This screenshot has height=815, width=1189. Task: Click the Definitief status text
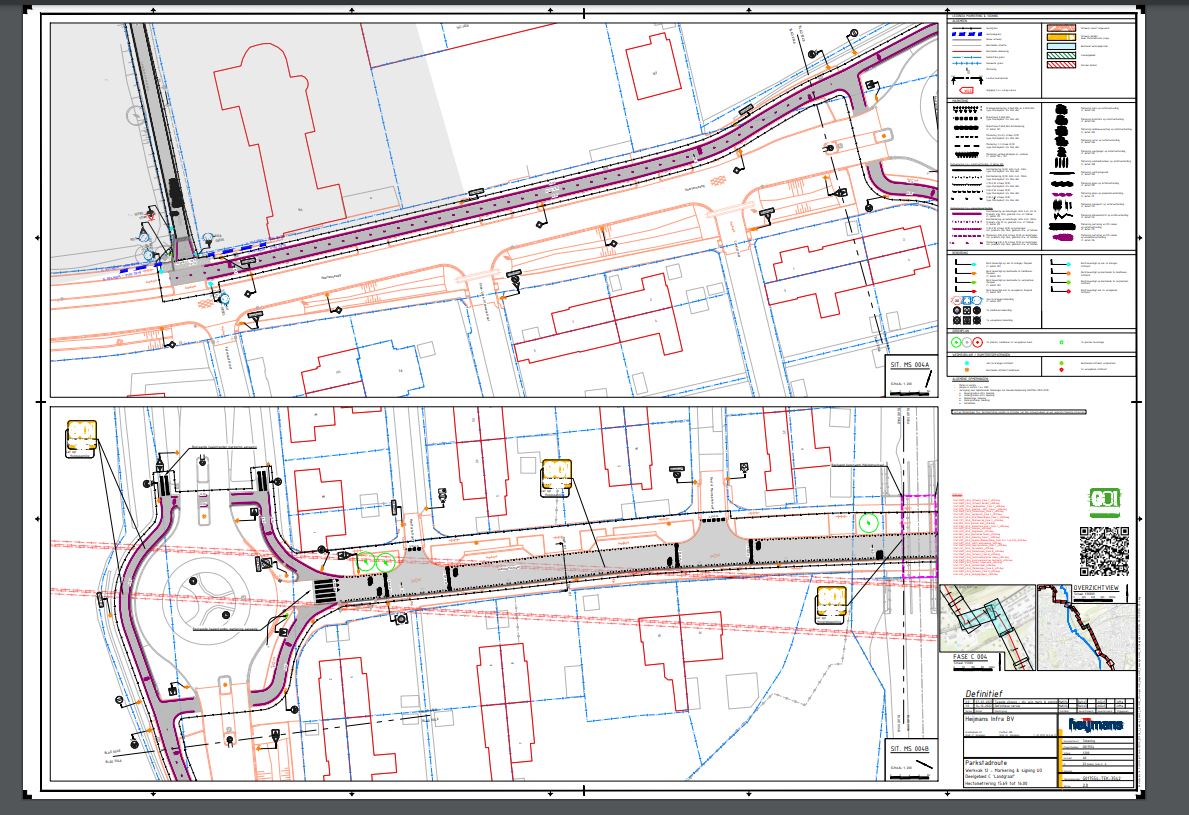click(x=991, y=693)
